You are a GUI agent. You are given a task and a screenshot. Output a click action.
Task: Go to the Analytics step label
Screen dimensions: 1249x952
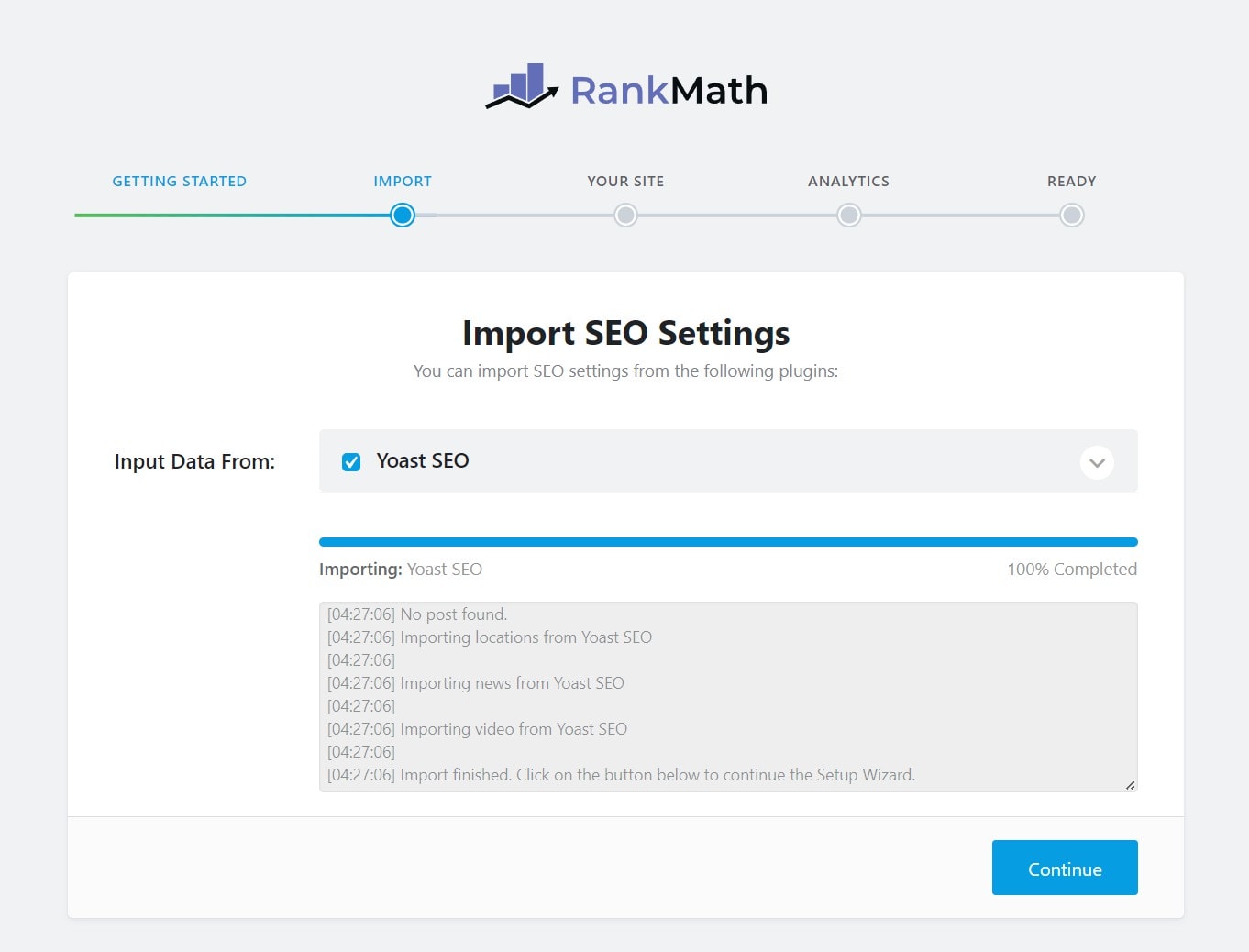848,182
